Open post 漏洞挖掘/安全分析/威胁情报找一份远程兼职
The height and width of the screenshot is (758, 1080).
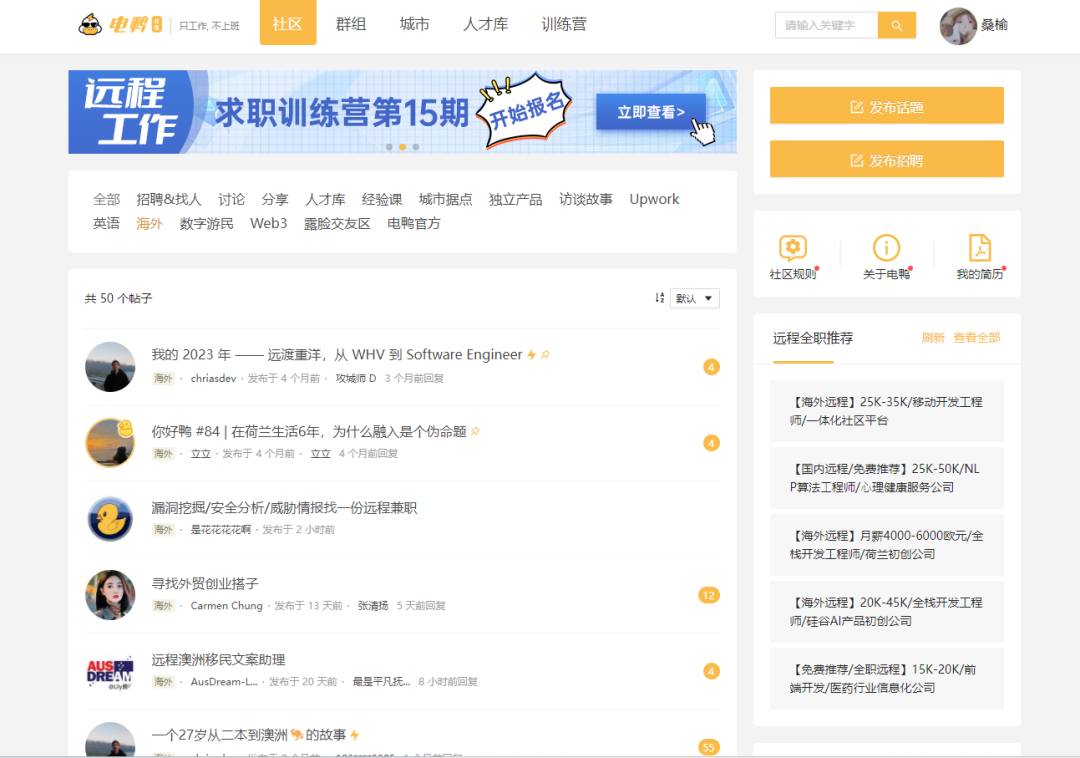point(284,508)
